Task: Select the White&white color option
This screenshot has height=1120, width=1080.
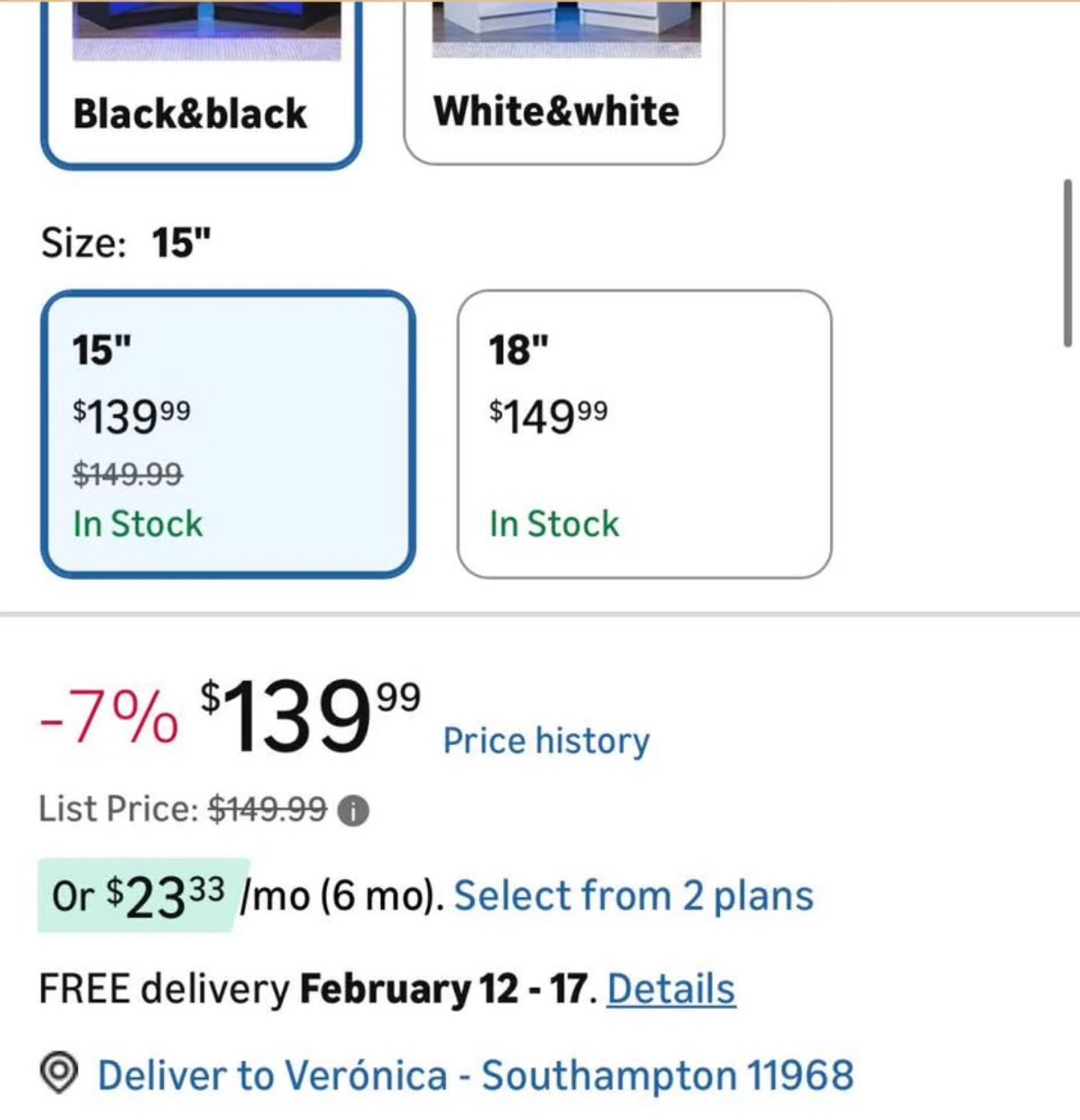Action: coord(563,81)
